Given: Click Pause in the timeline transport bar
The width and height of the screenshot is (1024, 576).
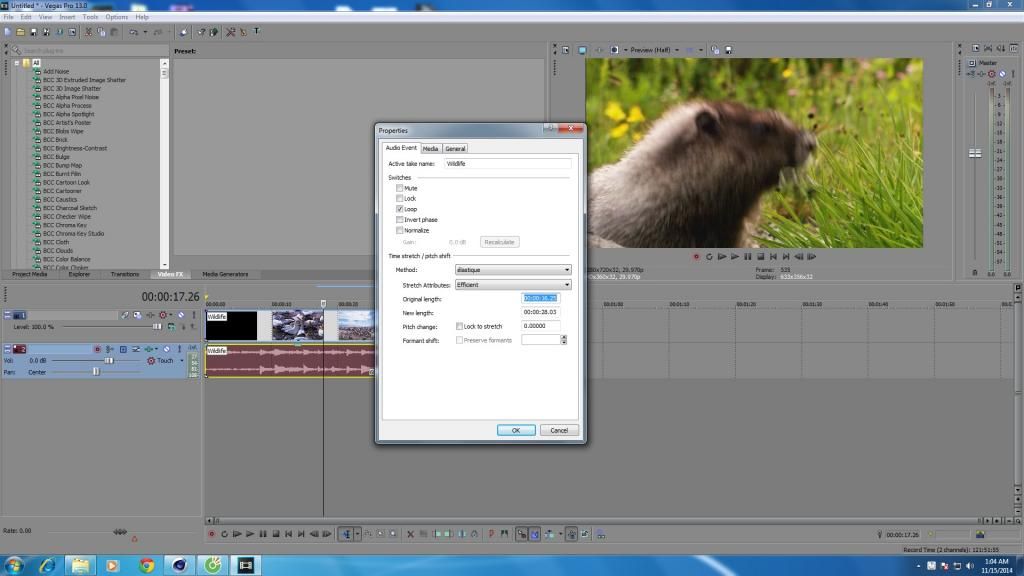Looking at the screenshot, I should click(263, 534).
